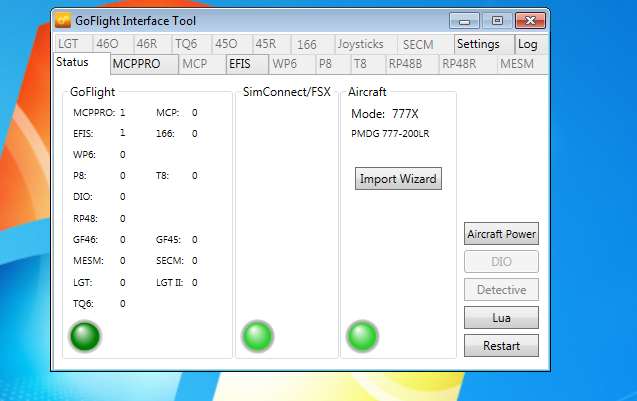Screen dimensions: 637x401
Task: Click the SimConnect/FSX green status indicator
Action: [259, 337]
